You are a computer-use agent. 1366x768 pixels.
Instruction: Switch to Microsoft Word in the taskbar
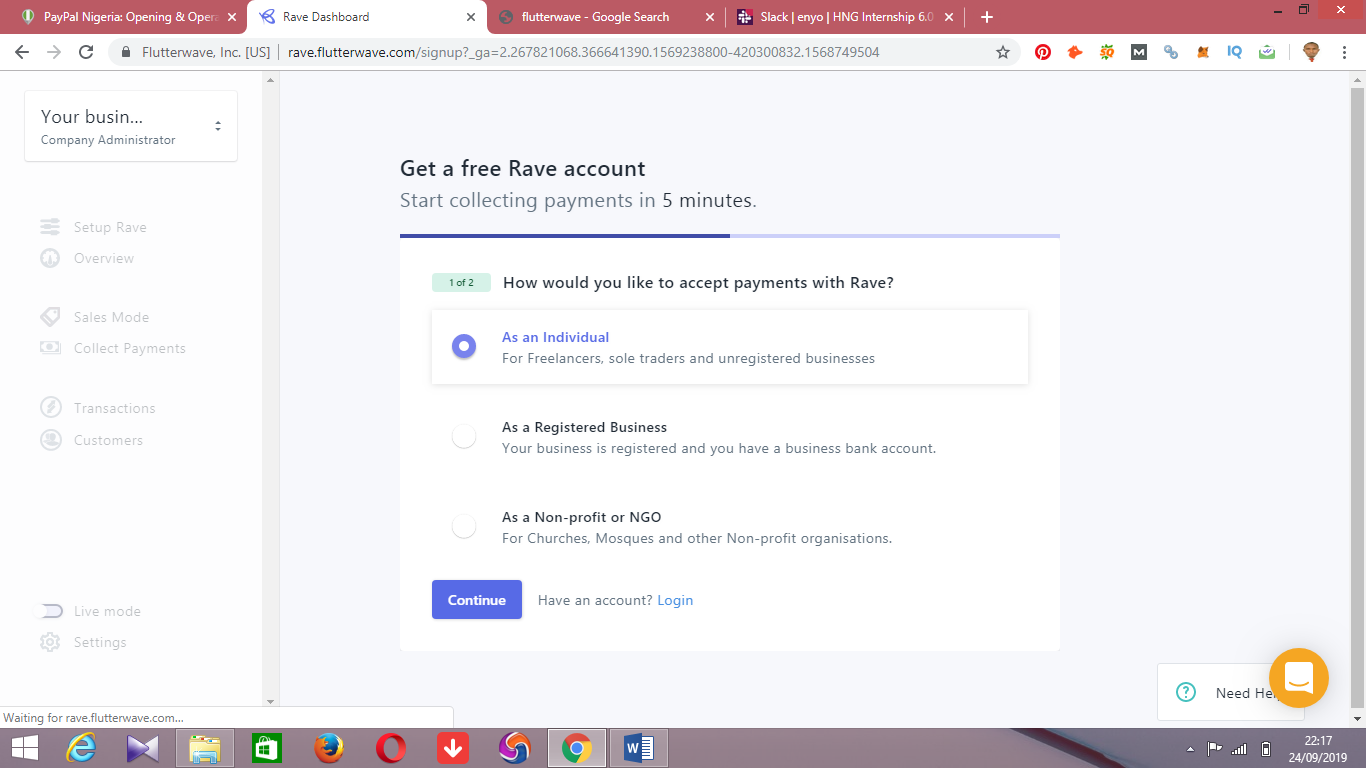pyautogui.click(x=638, y=748)
